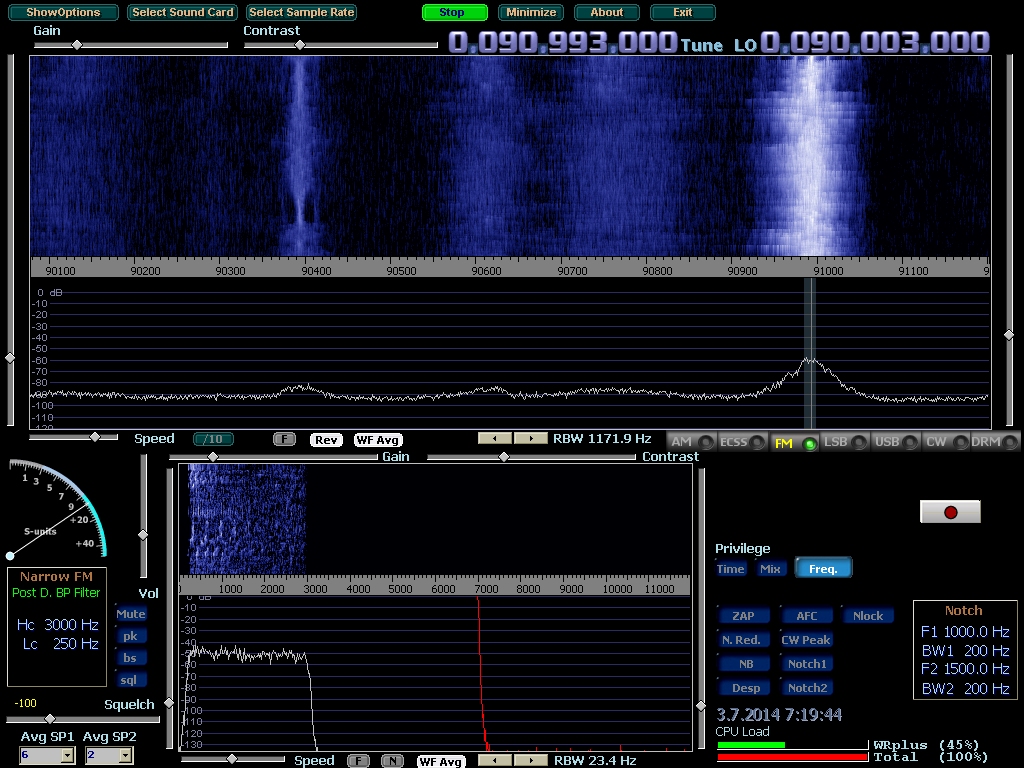Click the Mute button

pos(131,614)
